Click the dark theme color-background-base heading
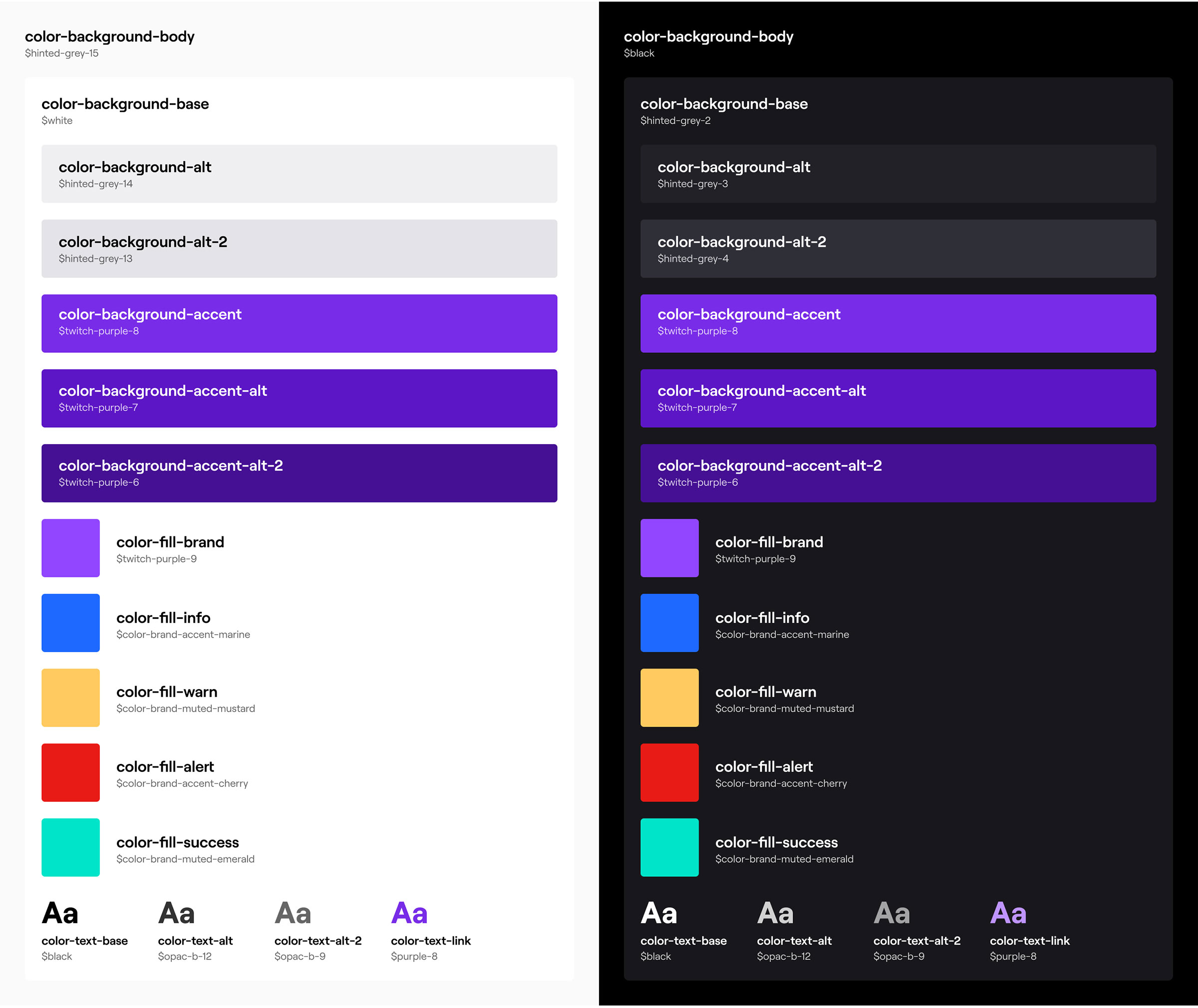The height and width of the screenshot is (1008, 1198). 724,104
